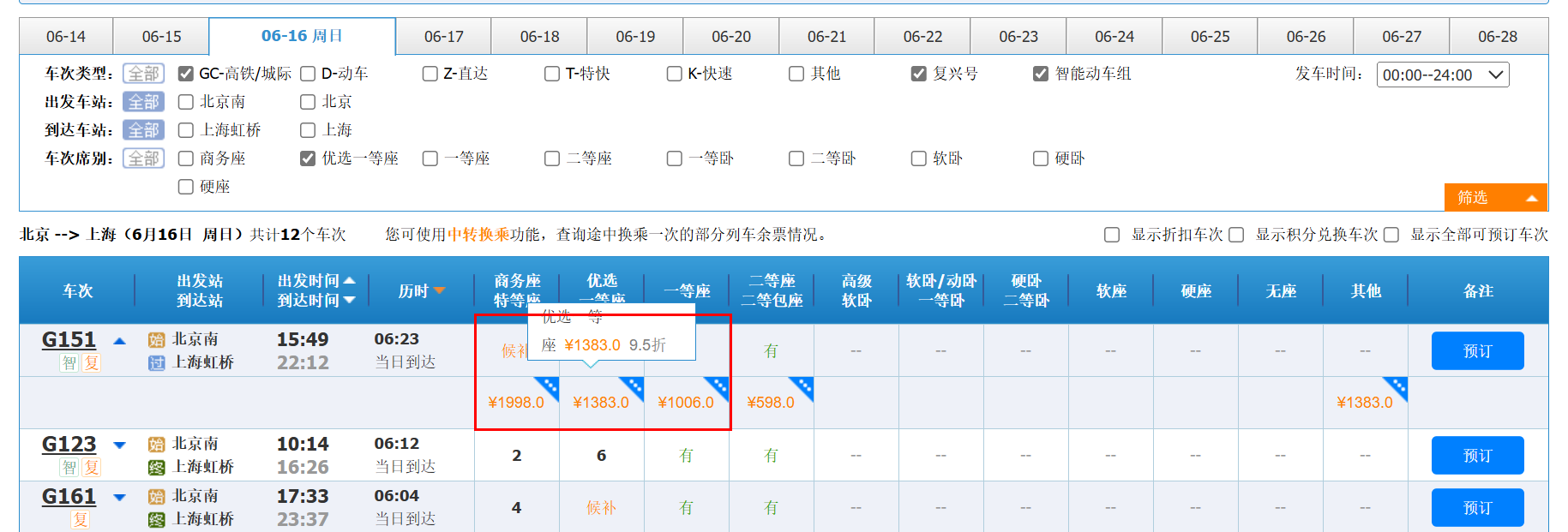Uncheck the GC-高铁/城际 train type checkbox
Screen dimensions: 1568x532
coord(185,74)
